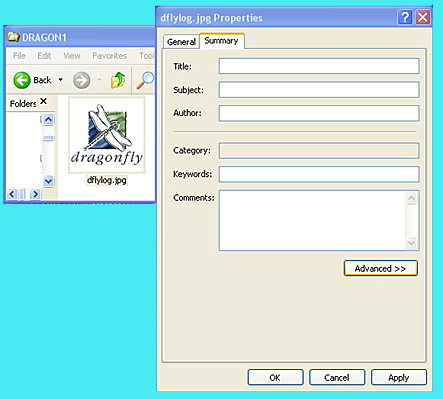This screenshot has height=399, width=443.
Task: Click Folders pane scroll left arrow
Action: click(x=12, y=194)
